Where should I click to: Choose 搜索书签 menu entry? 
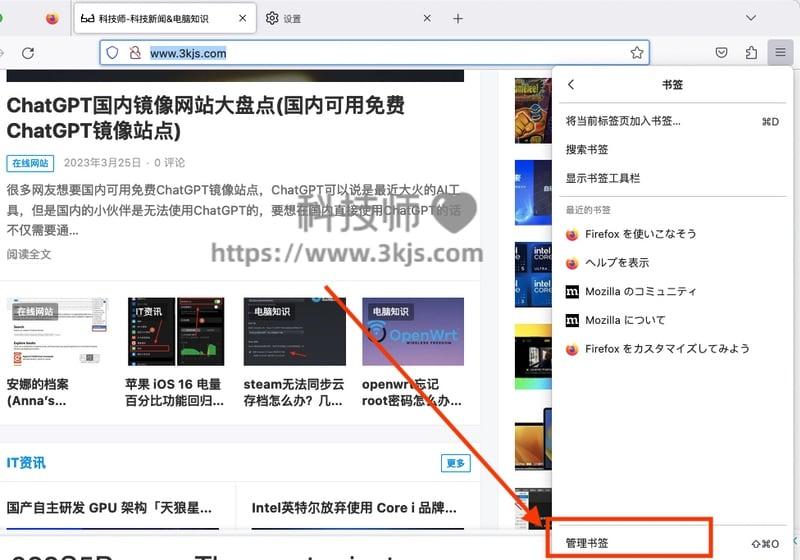[x=672, y=150]
